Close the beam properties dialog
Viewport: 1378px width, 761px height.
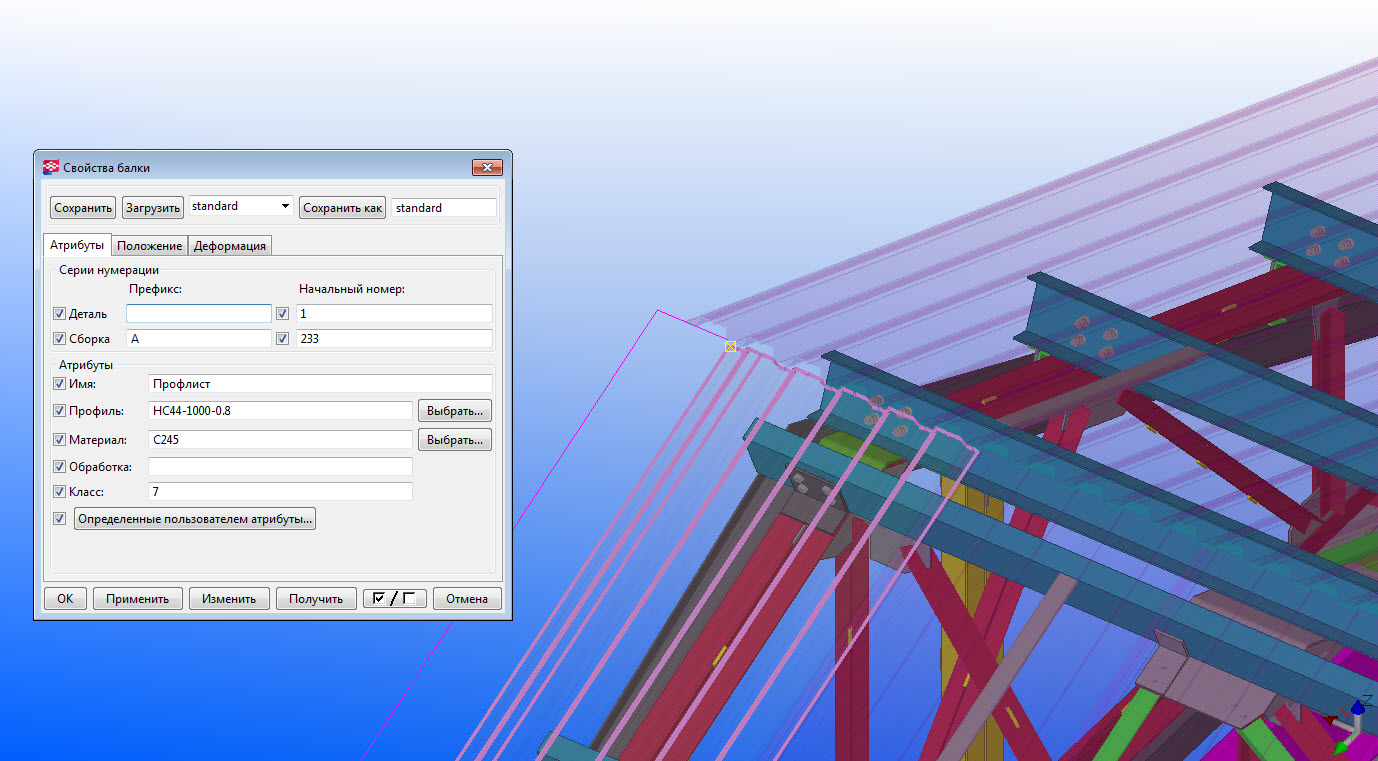486,168
